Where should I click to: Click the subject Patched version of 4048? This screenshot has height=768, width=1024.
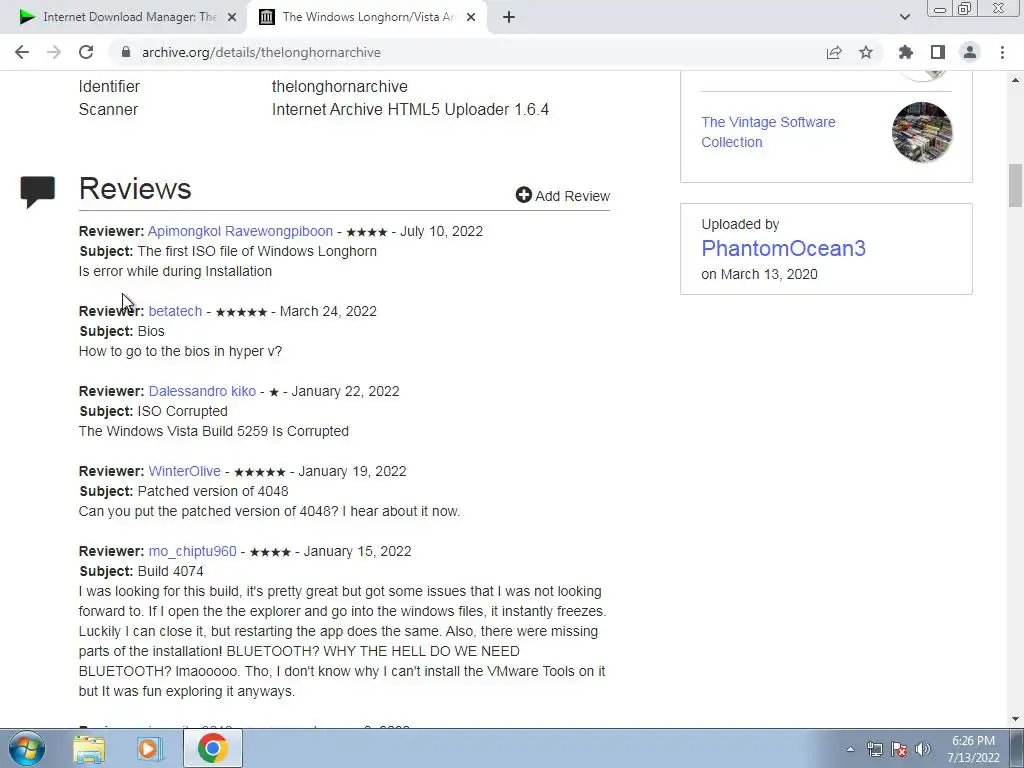click(x=213, y=491)
